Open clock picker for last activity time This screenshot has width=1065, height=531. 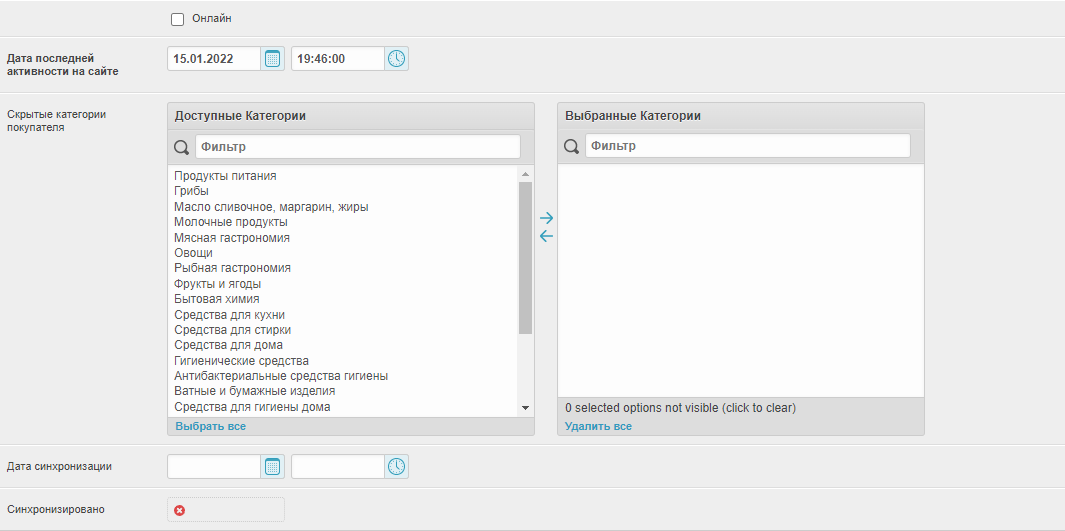[397, 59]
